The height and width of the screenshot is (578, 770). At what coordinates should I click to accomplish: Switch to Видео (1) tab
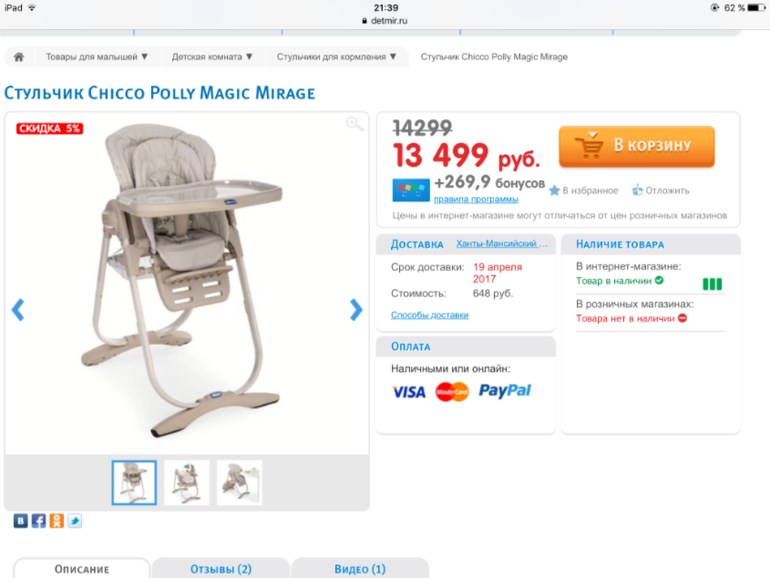click(x=360, y=569)
